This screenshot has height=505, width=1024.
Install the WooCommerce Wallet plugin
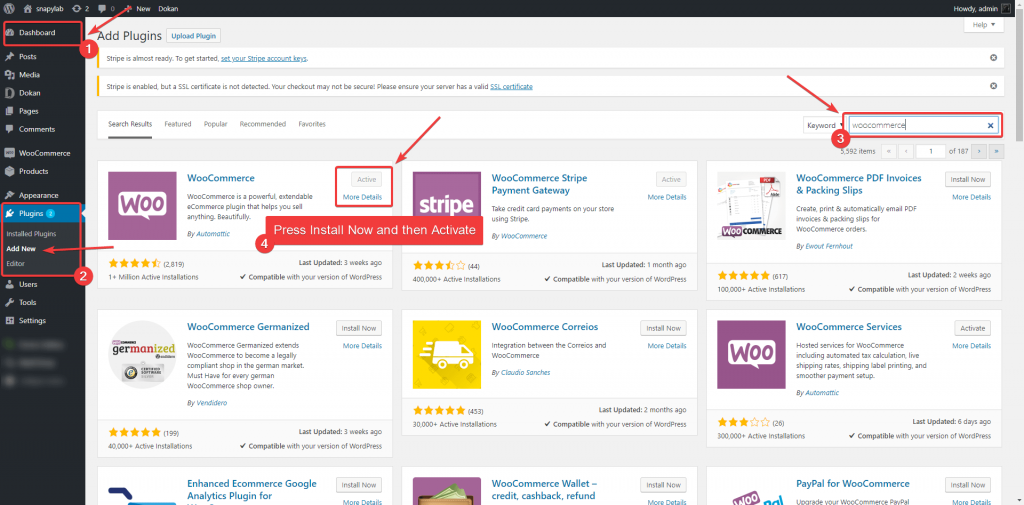(x=663, y=485)
